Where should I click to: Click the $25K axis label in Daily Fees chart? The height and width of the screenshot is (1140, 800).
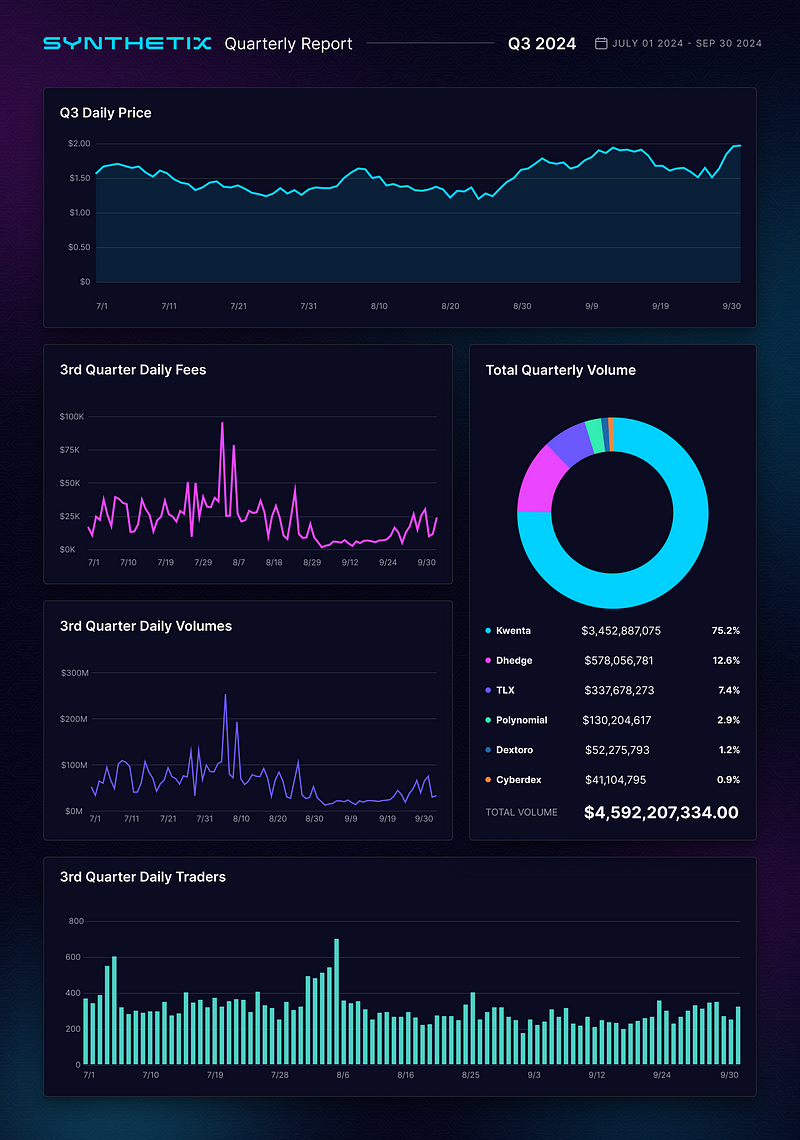pos(70,517)
